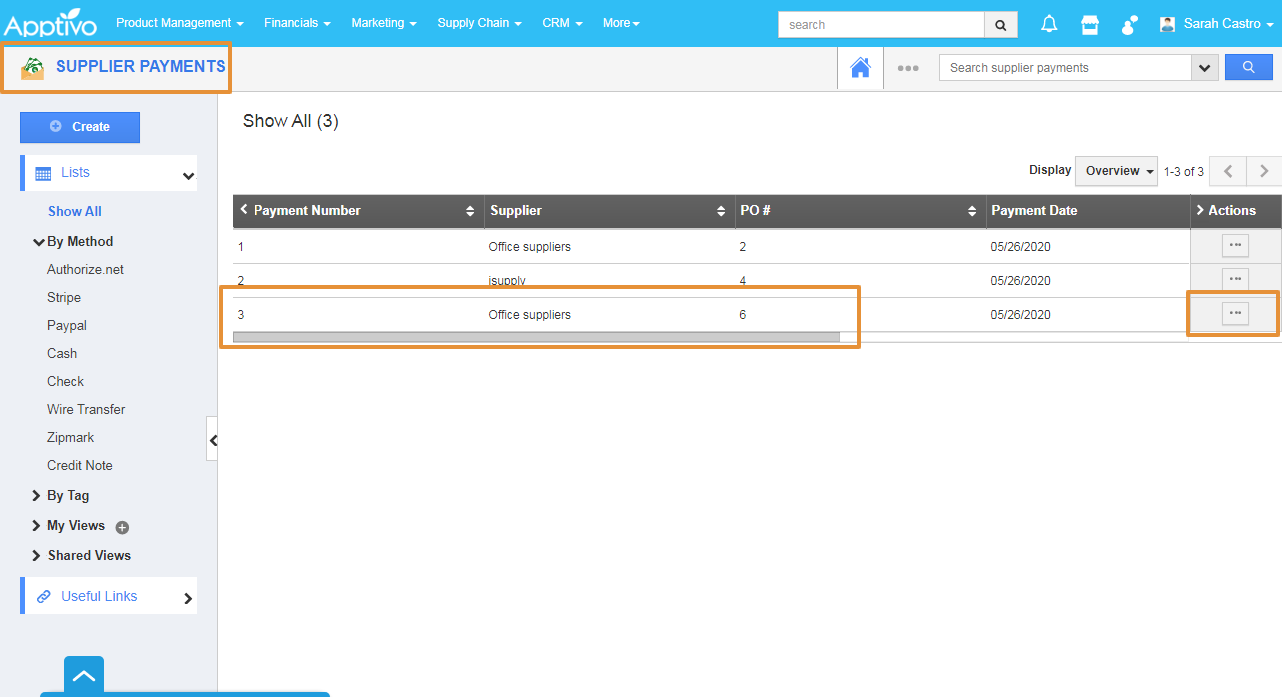This screenshot has height=697, width=1282.
Task: Go to Supplier Payments home icon
Action: click(x=860, y=68)
